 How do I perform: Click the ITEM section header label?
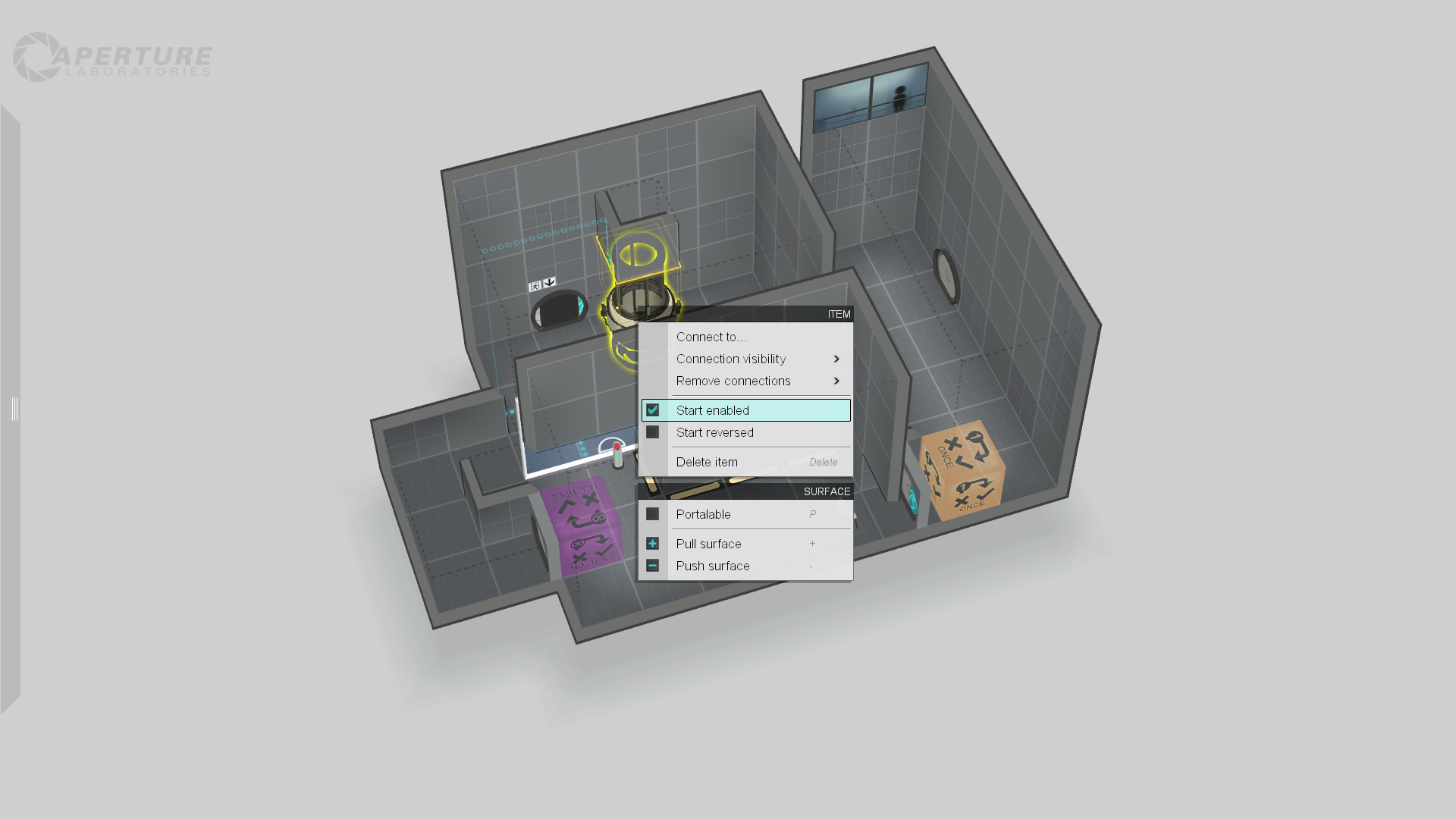(x=838, y=313)
